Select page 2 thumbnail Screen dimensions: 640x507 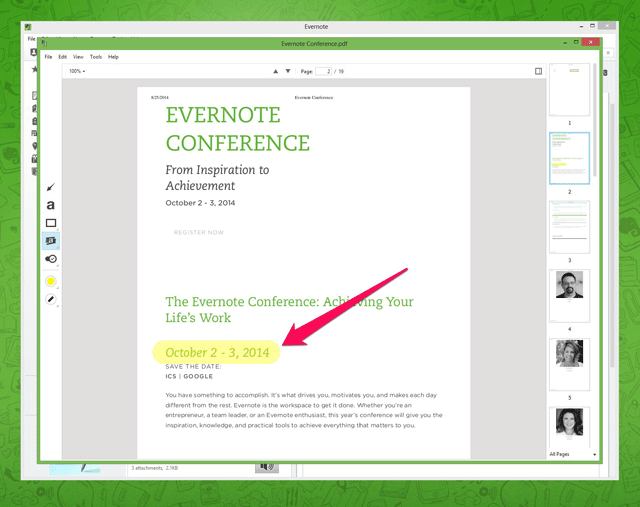pos(569,158)
